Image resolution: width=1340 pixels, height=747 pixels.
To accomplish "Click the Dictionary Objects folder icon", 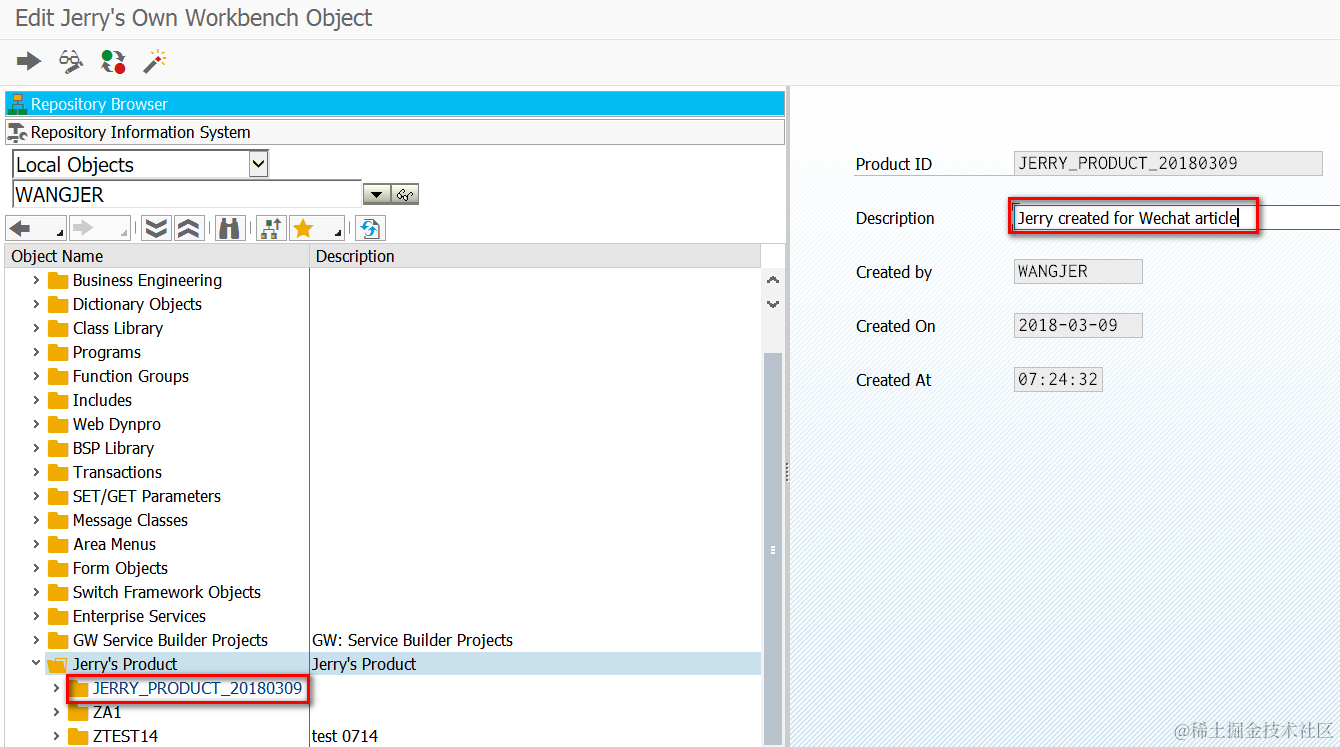I will click(58, 304).
